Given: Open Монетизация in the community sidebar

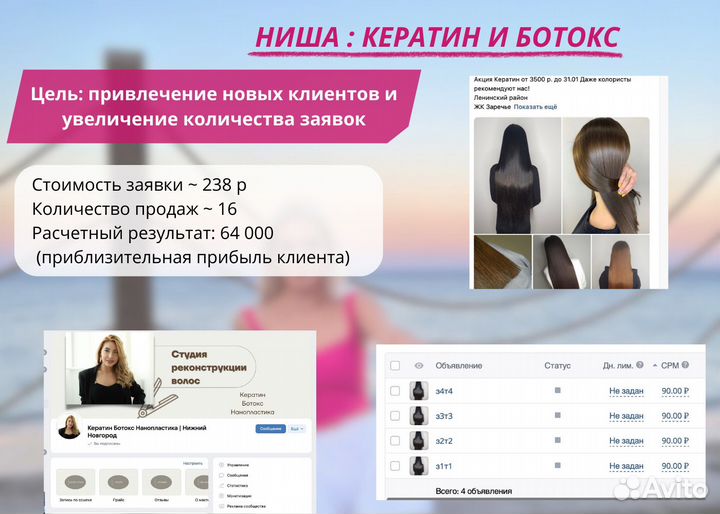Looking at the screenshot, I should pyautogui.click(x=239, y=496).
